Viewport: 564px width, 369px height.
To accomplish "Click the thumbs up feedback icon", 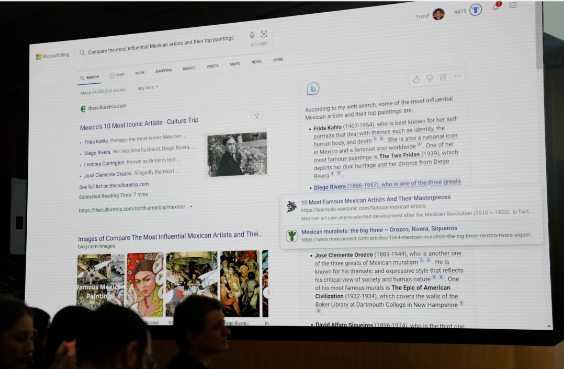I will pos(416,79).
